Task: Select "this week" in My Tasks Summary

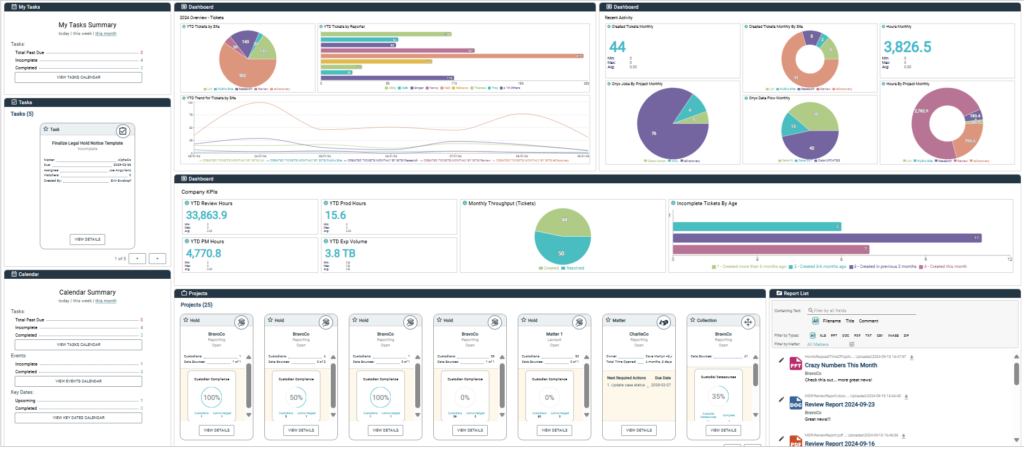Action: (81, 32)
